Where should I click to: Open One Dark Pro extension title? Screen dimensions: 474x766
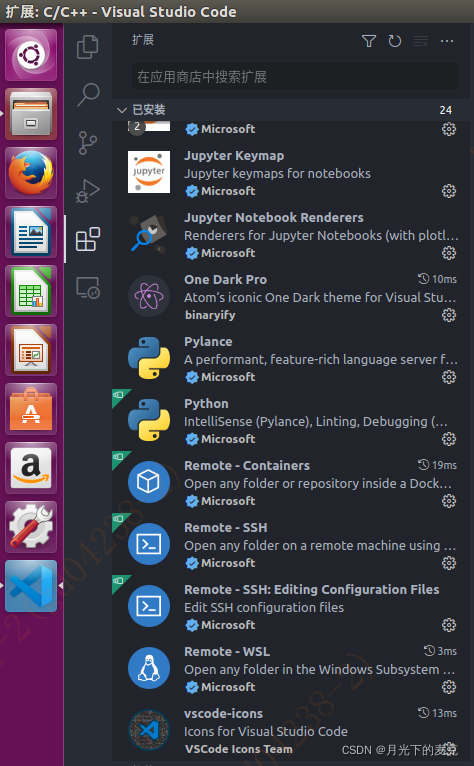[x=225, y=280]
